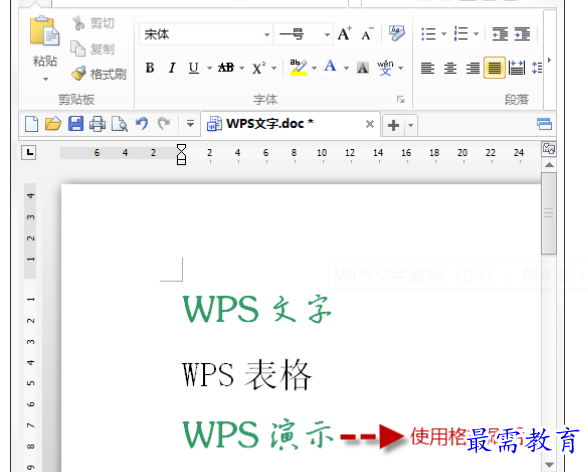This screenshot has height=472, width=588.
Task: Click the window arrangement icon at right
Action: (x=544, y=124)
